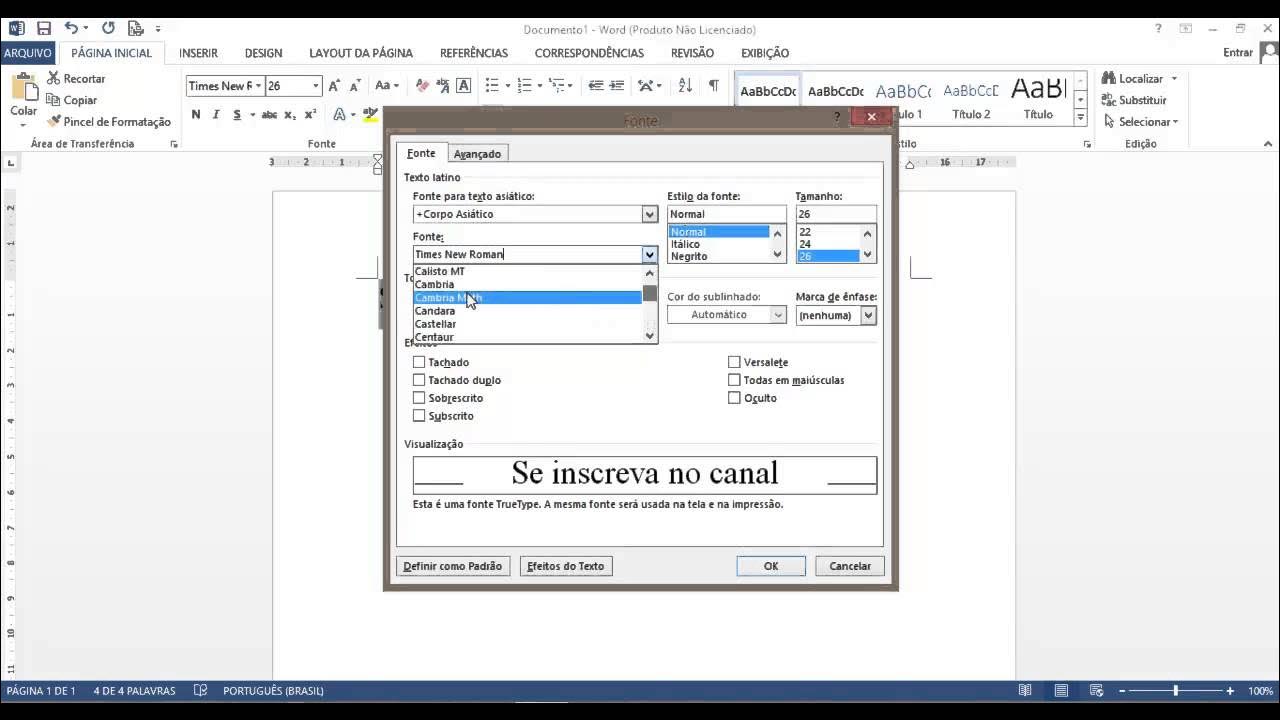This screenshot has width=1280, height=720.
Task: Enable the Tachado checkbox
Action: click(419, 362)
